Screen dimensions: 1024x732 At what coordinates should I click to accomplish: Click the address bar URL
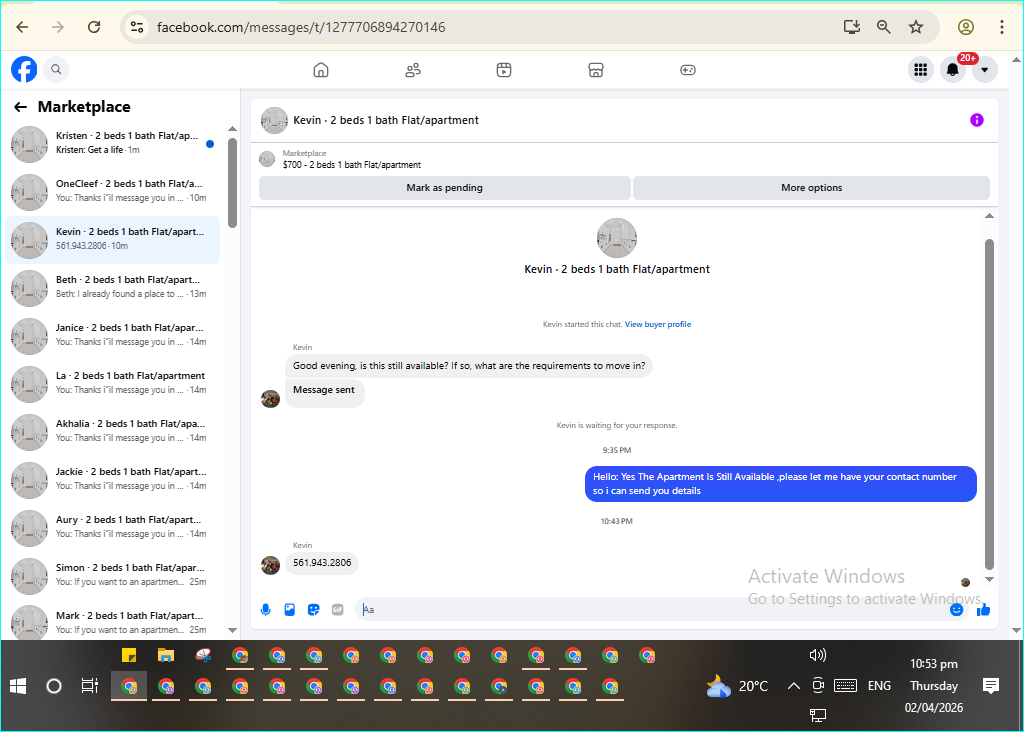(x=301, y=27)
